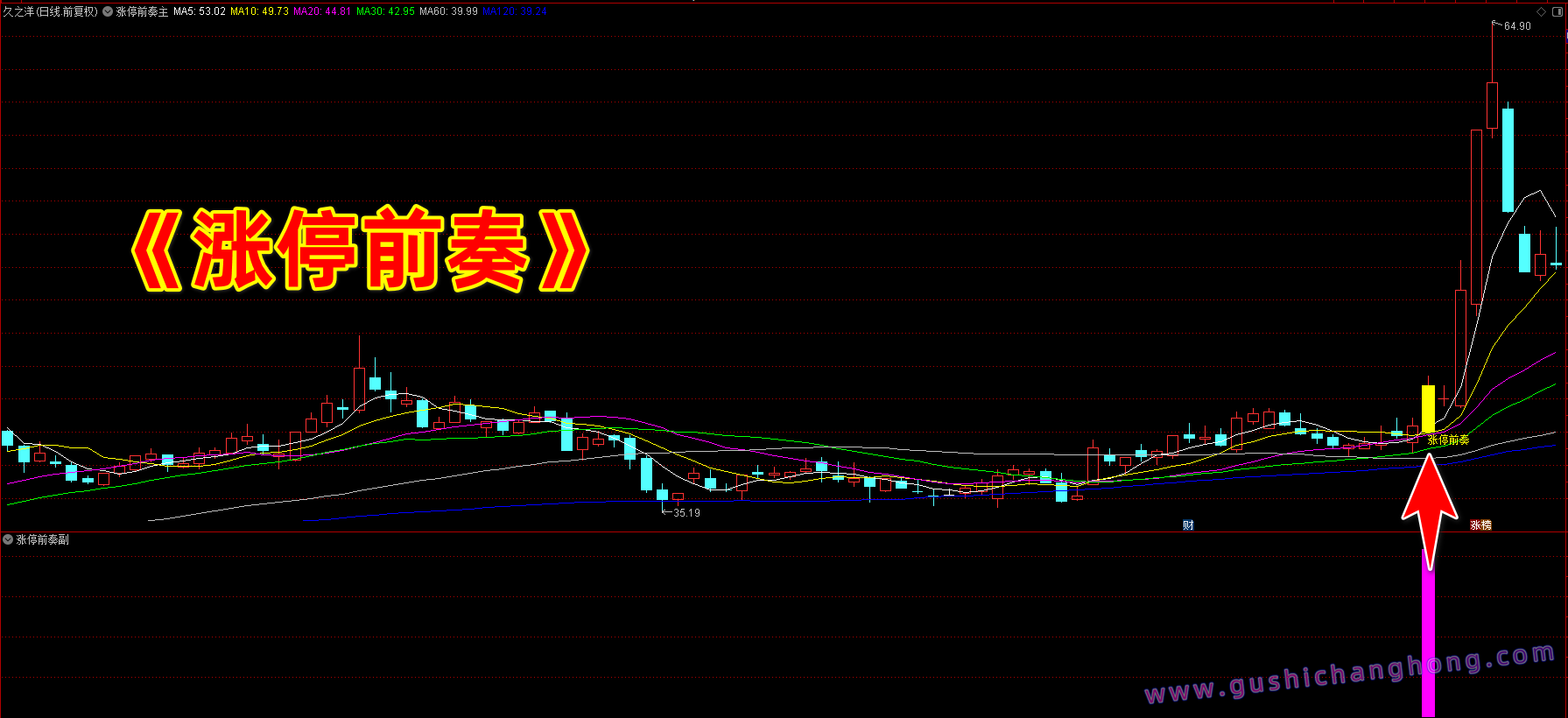
Task: Select the yellow MA10: 49.73 legend
Action: (259, 12)
